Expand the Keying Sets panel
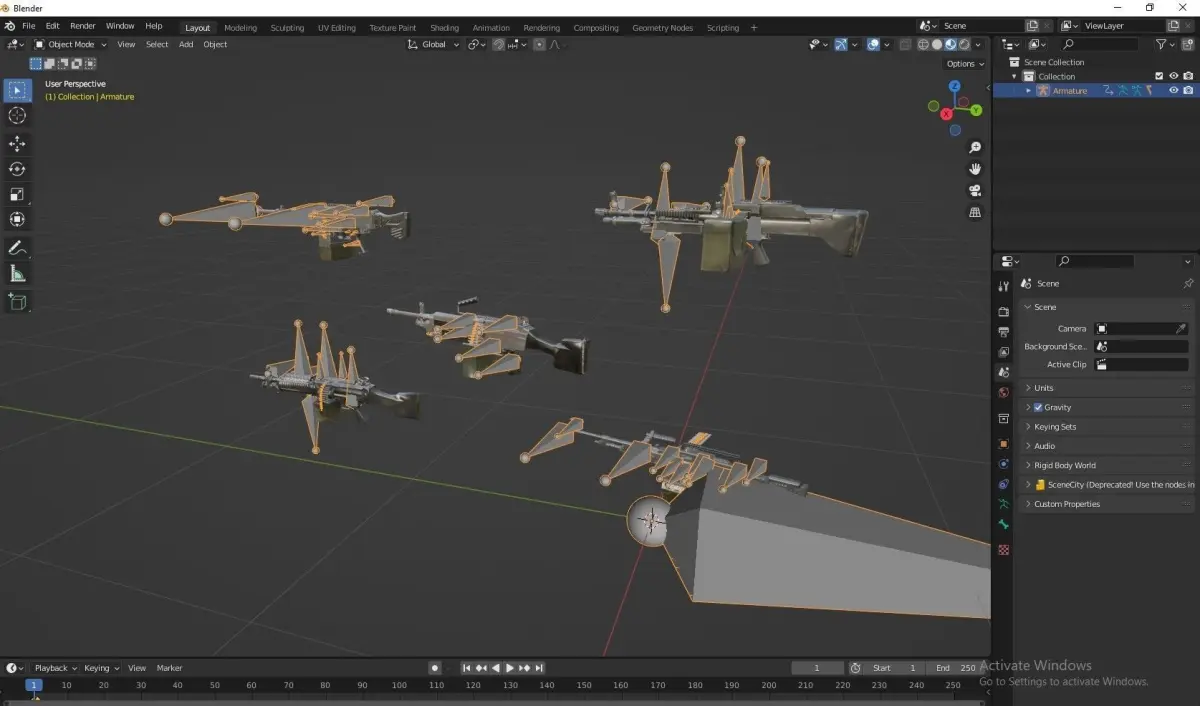 tap(1106, 426)
